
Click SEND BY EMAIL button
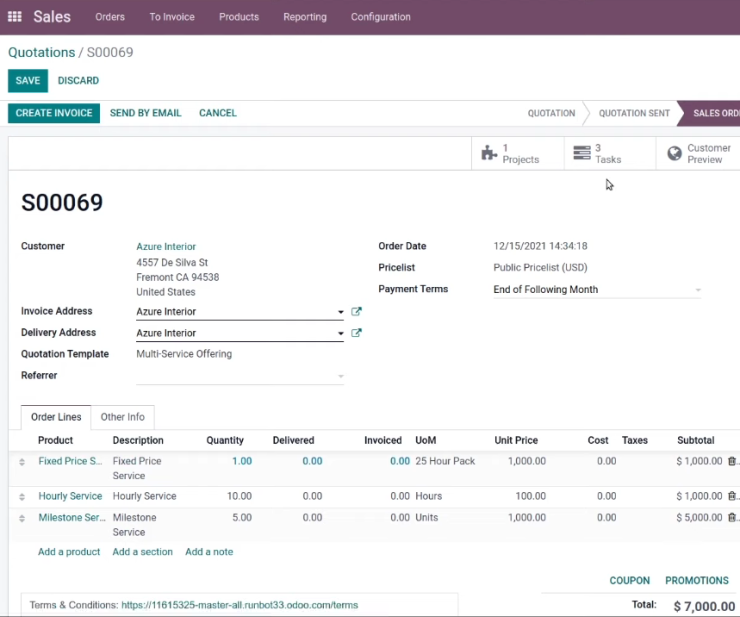pos(145,113)
